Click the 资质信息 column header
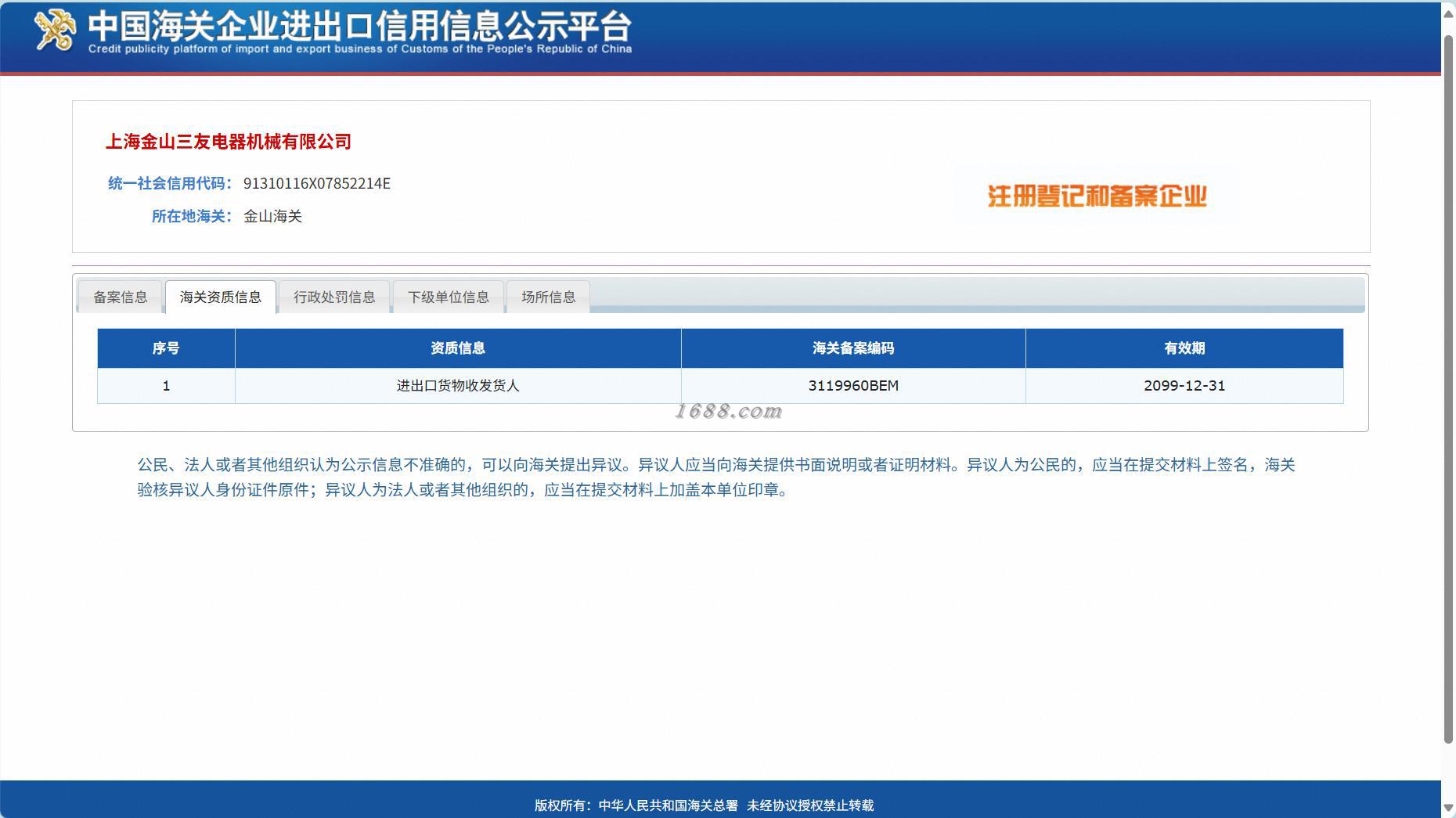 tap(458, 348)
